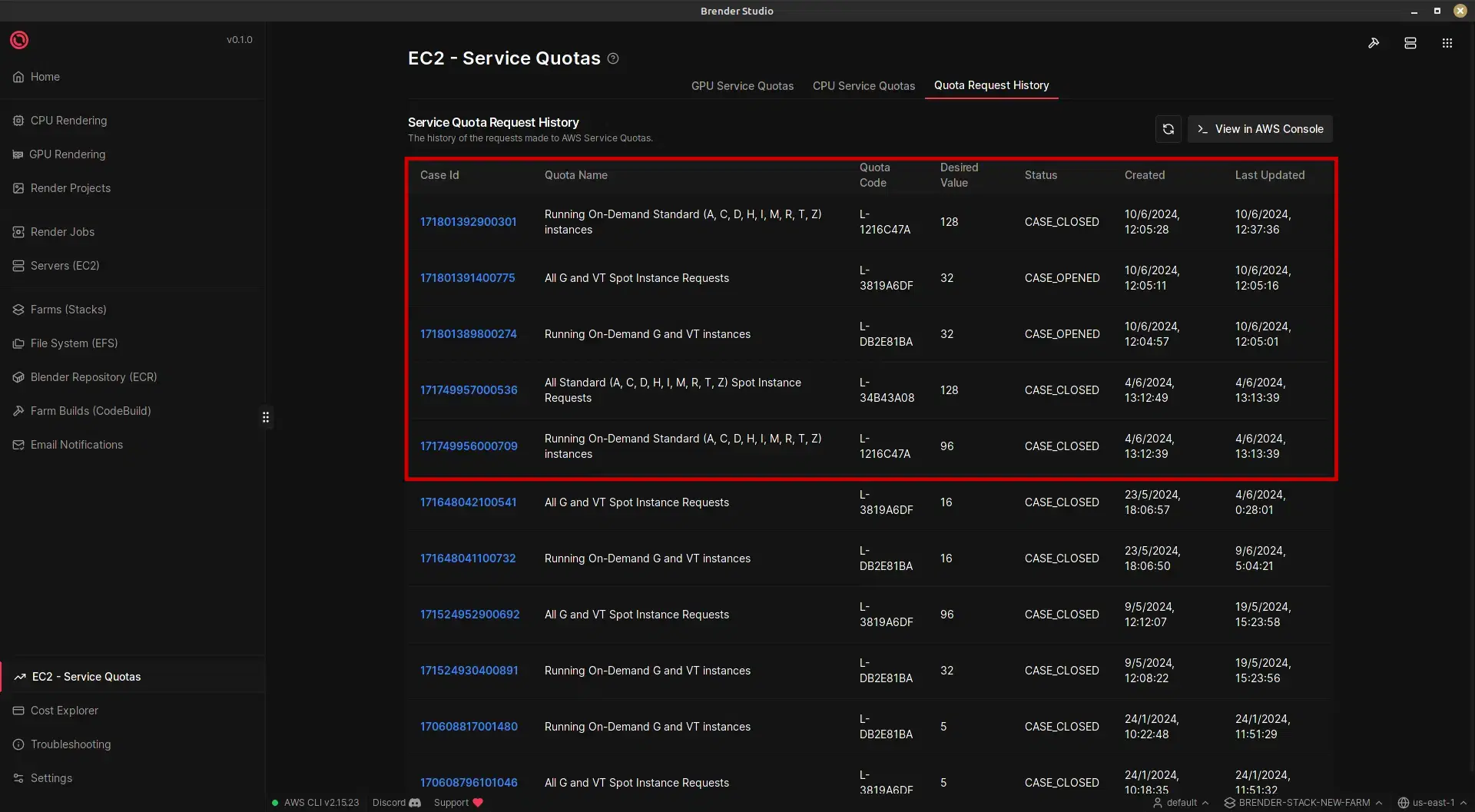Click the hammer build icon in header
The height and width of the screenshot is (812, 1475).
[1374, 43]
